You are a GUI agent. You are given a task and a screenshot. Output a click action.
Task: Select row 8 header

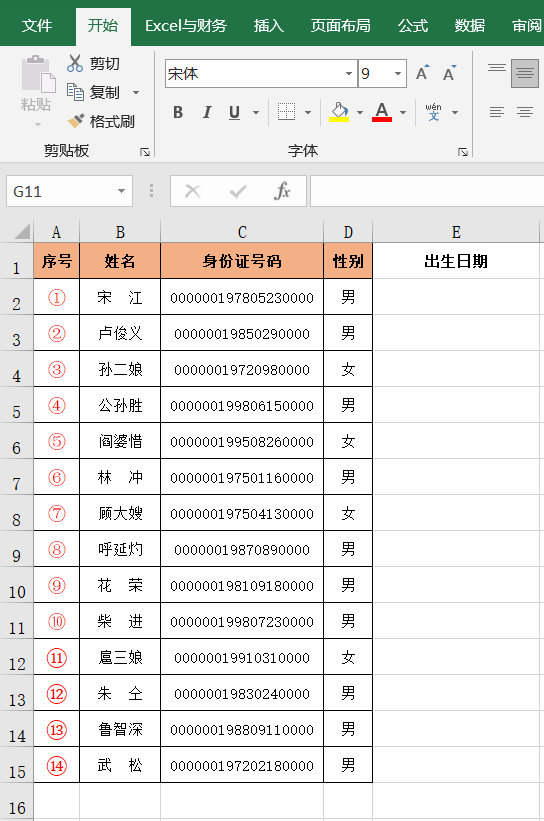tap(17, 513)
